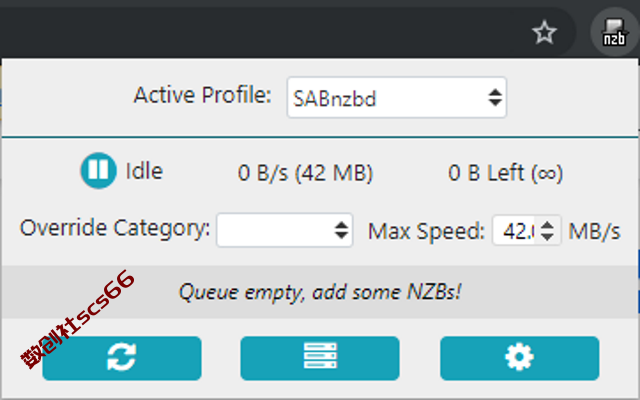The height and width of the screenshot is (400, 640).
Task: Decrease Max Speed with the down arrow
Action: pyautogui.click(x=548, y=237)
